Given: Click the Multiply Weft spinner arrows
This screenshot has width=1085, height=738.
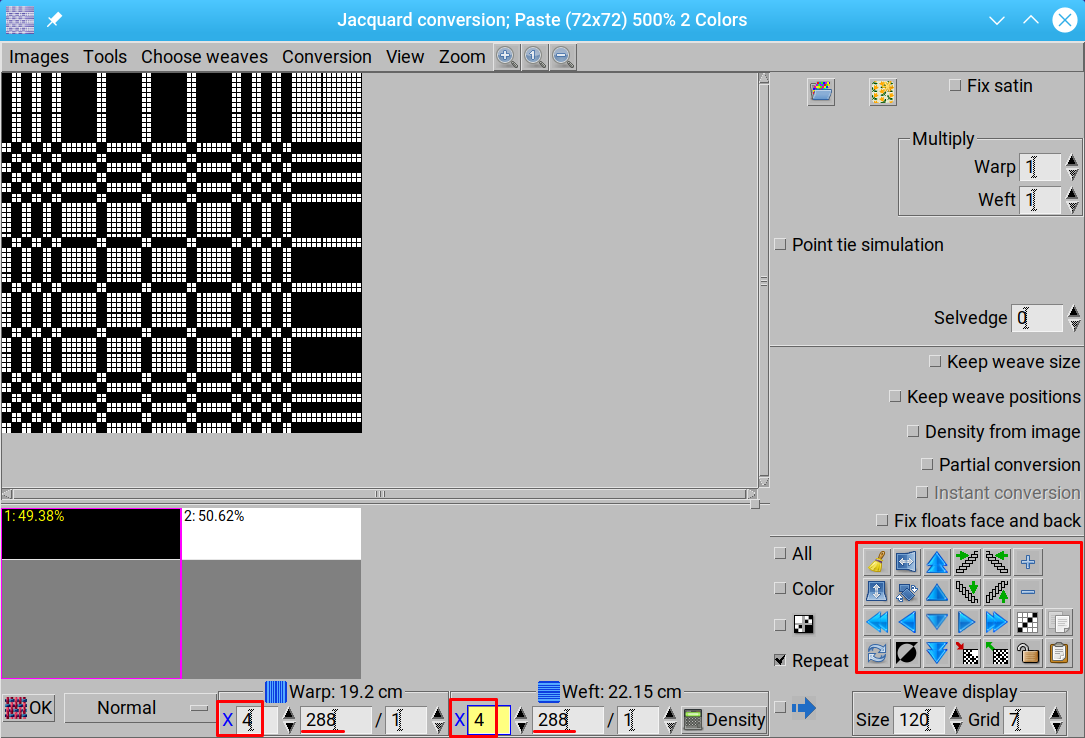Looking at the screenshot, I should (1072, 200).
